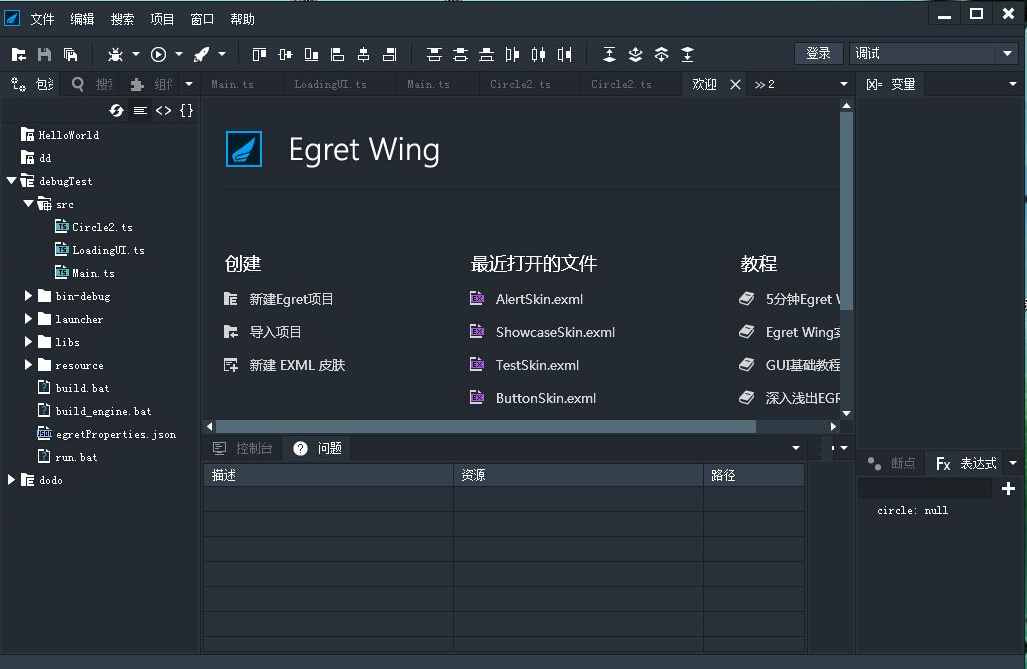Close the 欢迎 welcome tab
The height and width of the screenshot is (669, 1027).
point(736,85)
